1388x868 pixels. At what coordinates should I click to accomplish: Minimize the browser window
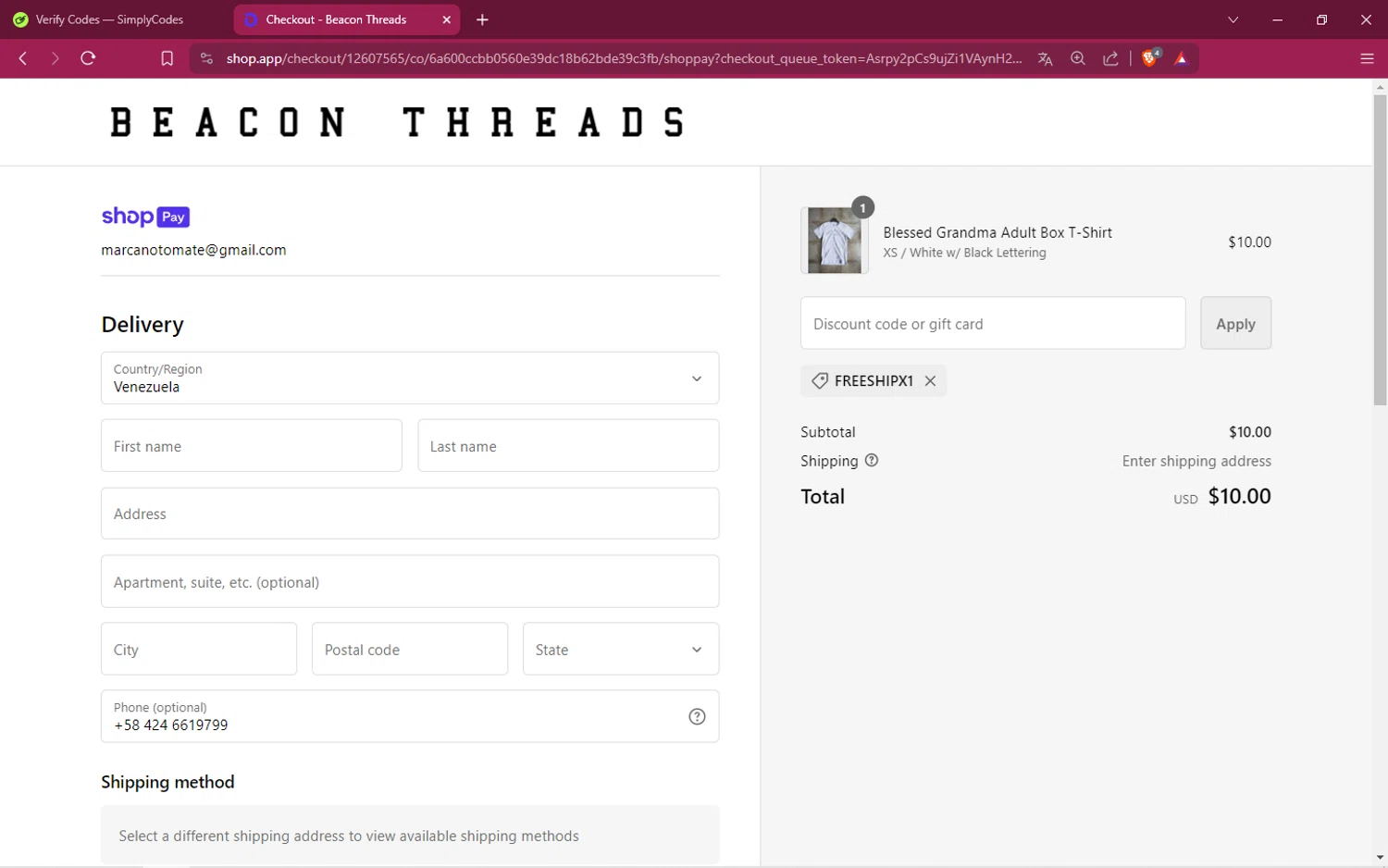coord(1278,19)
